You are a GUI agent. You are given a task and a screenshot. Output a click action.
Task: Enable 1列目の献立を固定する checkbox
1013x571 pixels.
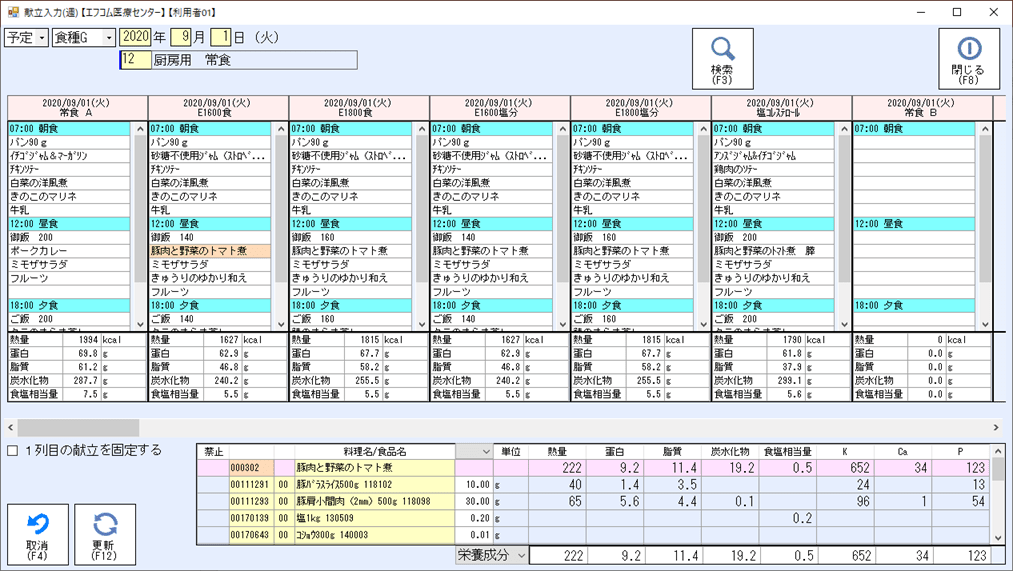13,451
